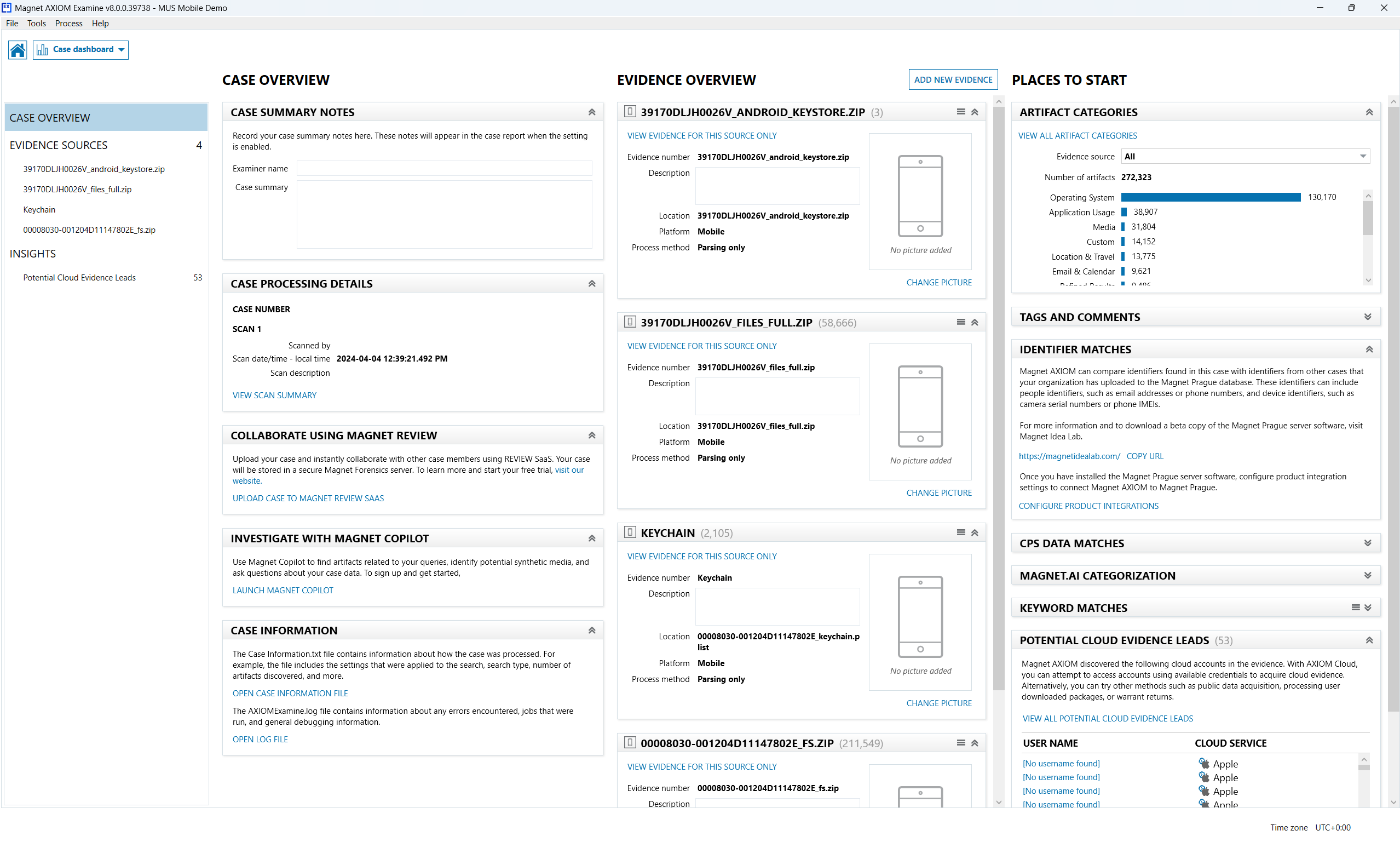
Task: Click the FILES_FULL.ZIP phone placeholder picture
Action: [x=920, y=406]
